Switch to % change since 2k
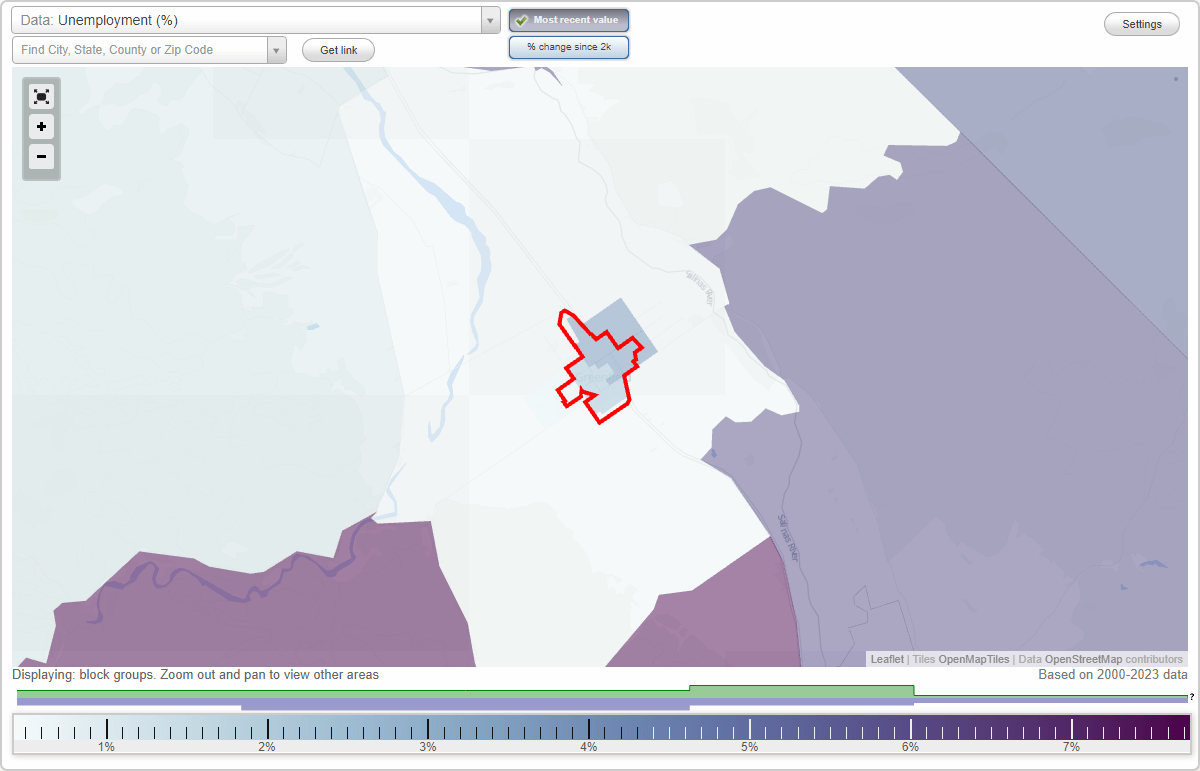The image size is (1200, 771). pyautogui.click(x=569, y=47)
